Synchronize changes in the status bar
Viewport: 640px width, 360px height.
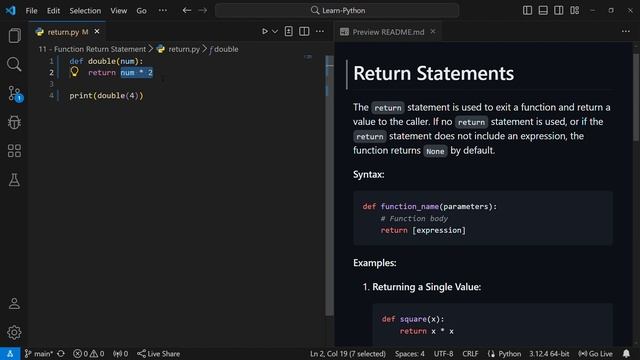[x=61, y=353]
